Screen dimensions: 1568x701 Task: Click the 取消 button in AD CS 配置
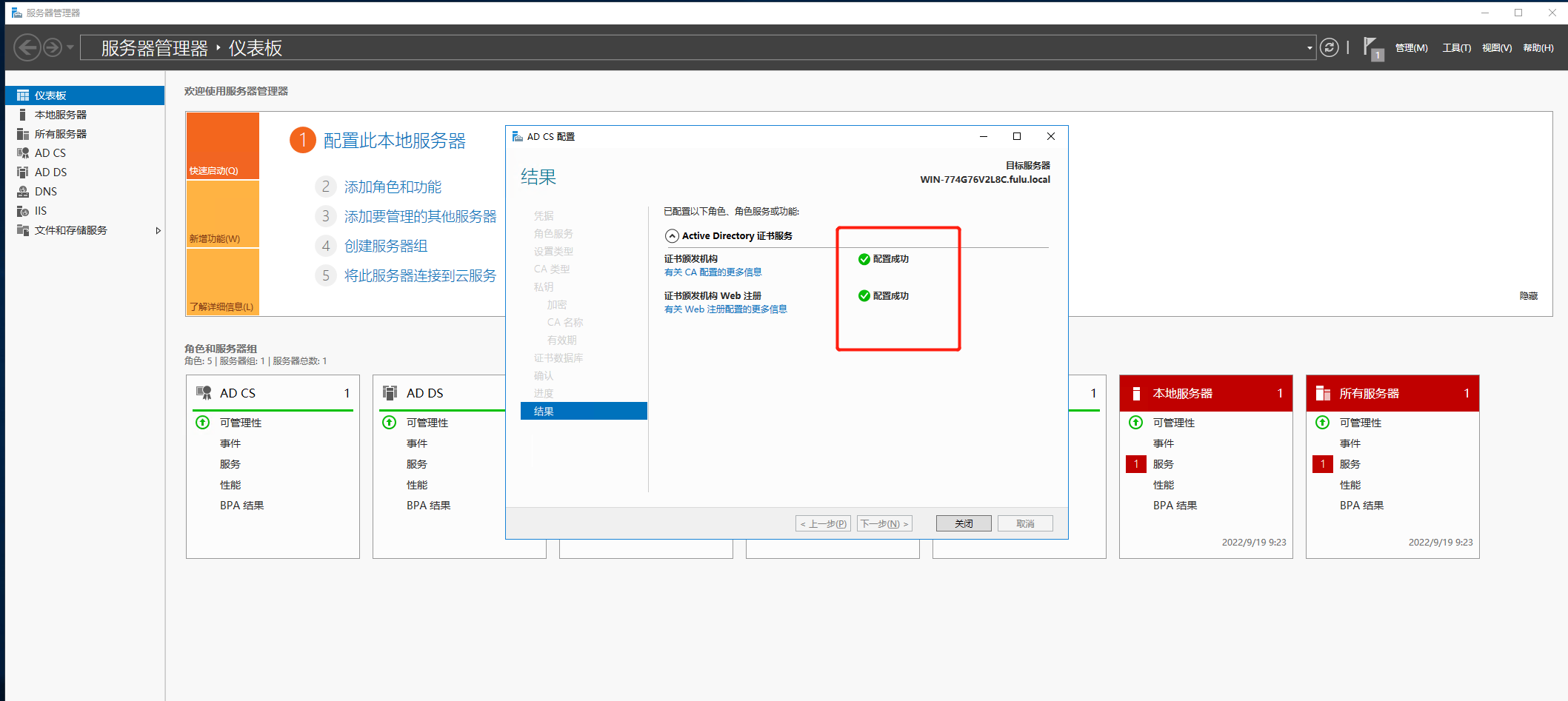tap(1025, 523)
